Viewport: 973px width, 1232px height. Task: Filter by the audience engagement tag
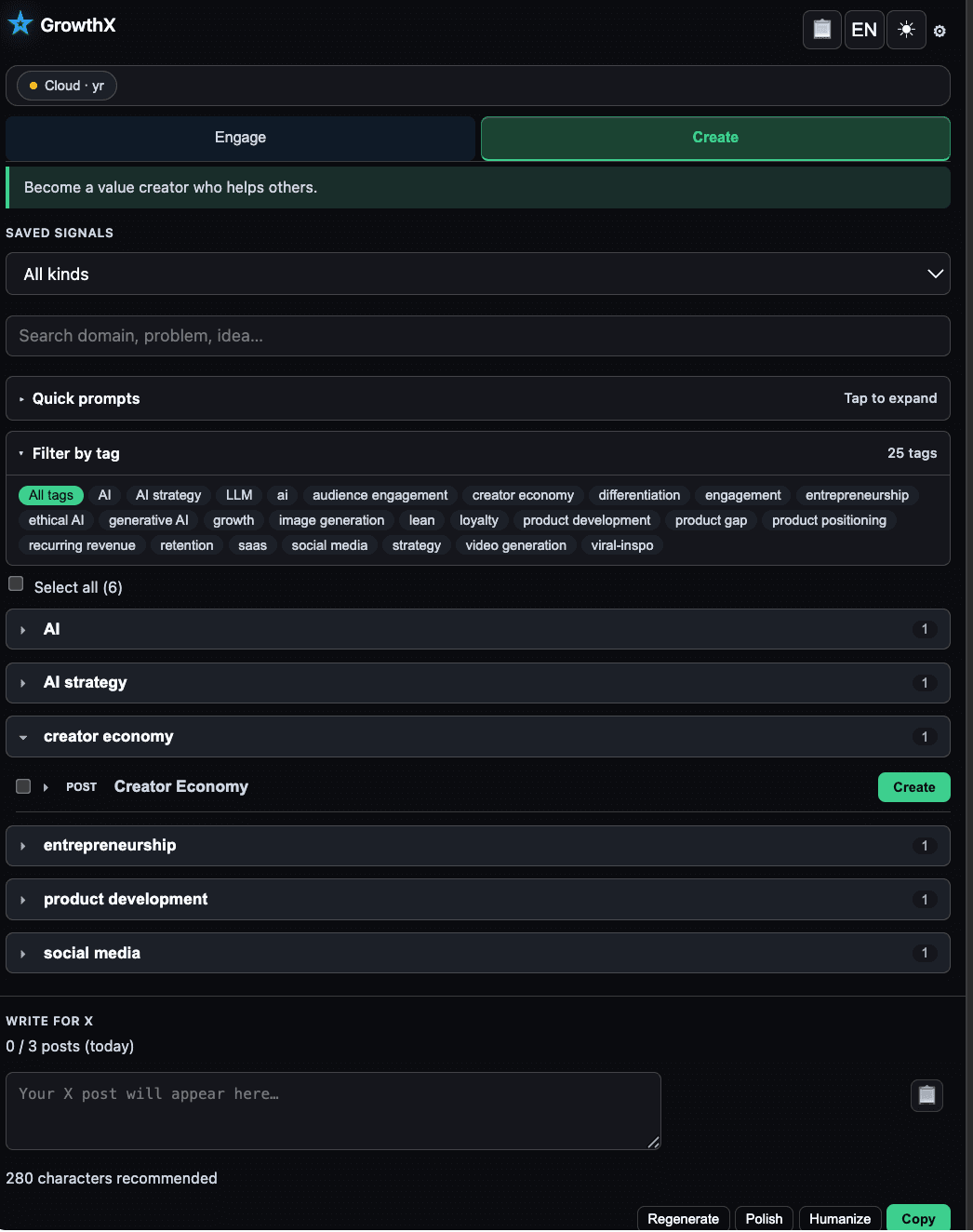tap(380, 495)
